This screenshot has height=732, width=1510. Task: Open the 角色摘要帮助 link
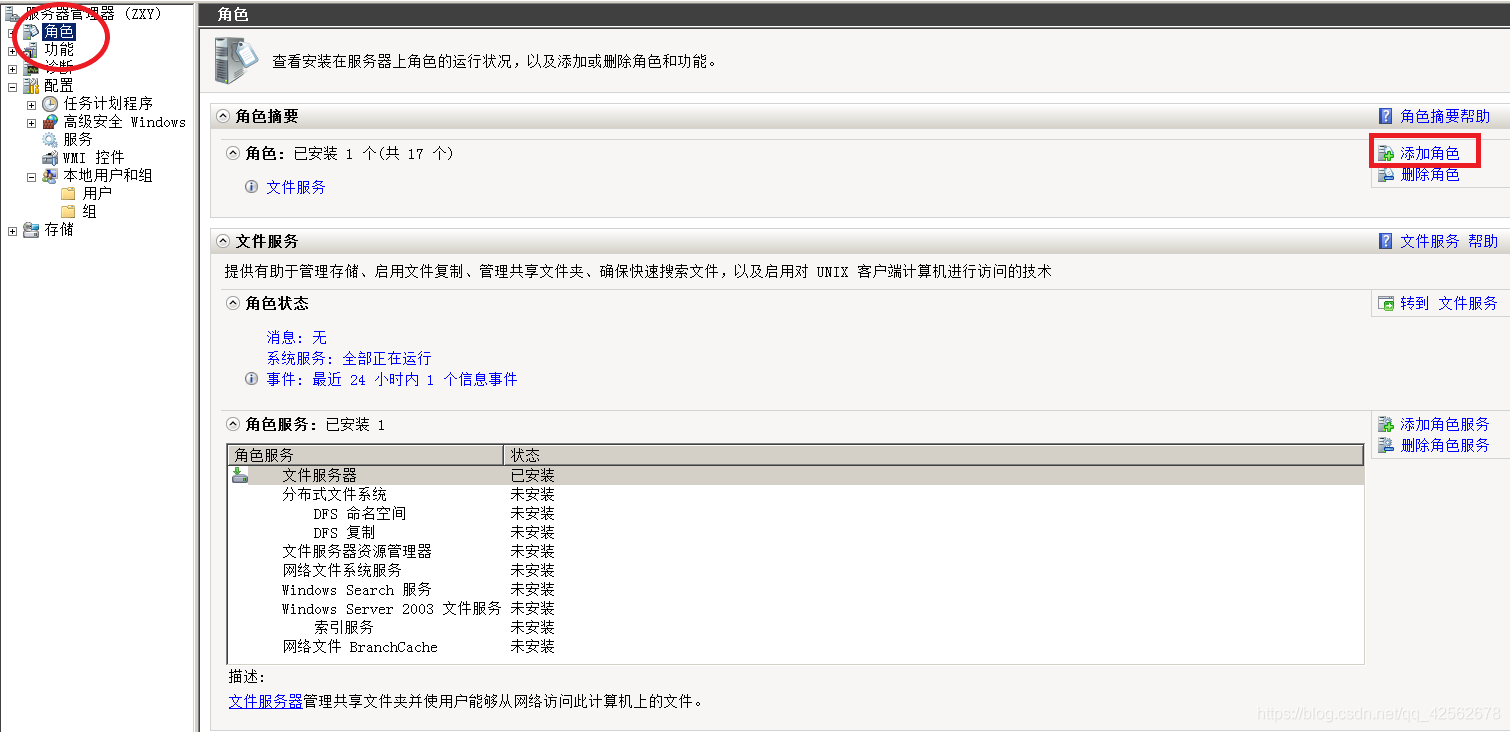click(x=1445, y=116)
